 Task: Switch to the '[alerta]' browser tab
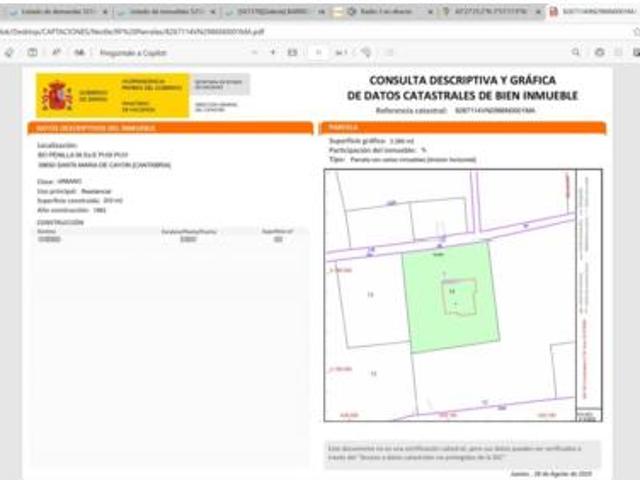[x=274, y=12]
